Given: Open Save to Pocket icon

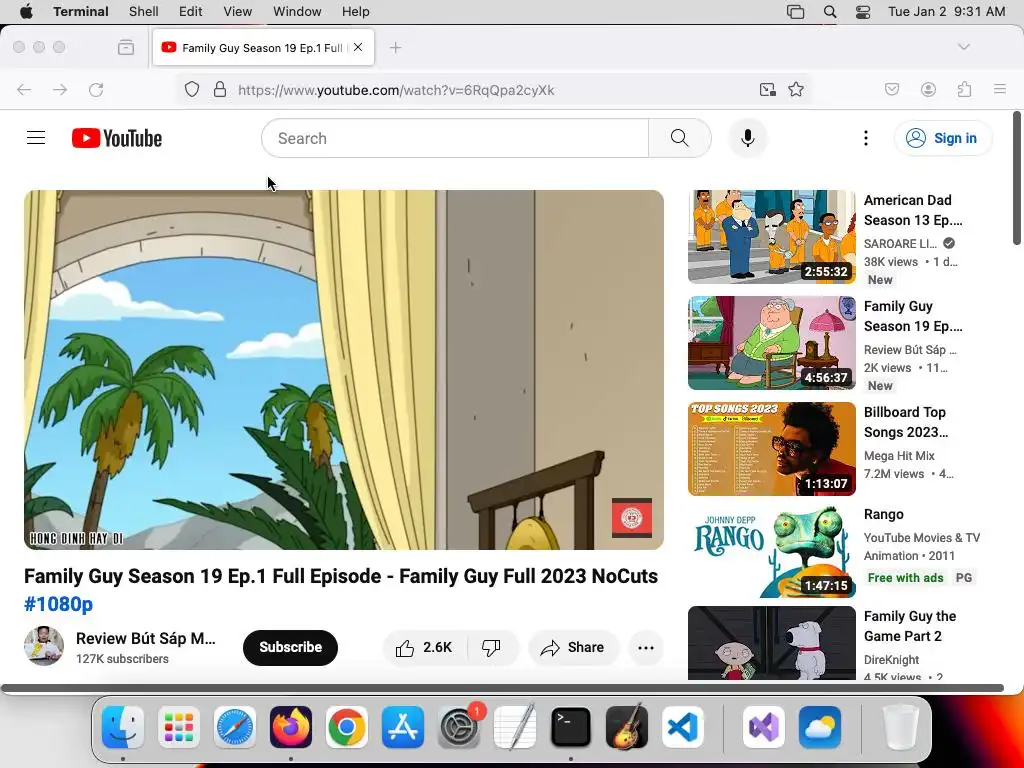Looking at the screenshot, I should (891, 89).
